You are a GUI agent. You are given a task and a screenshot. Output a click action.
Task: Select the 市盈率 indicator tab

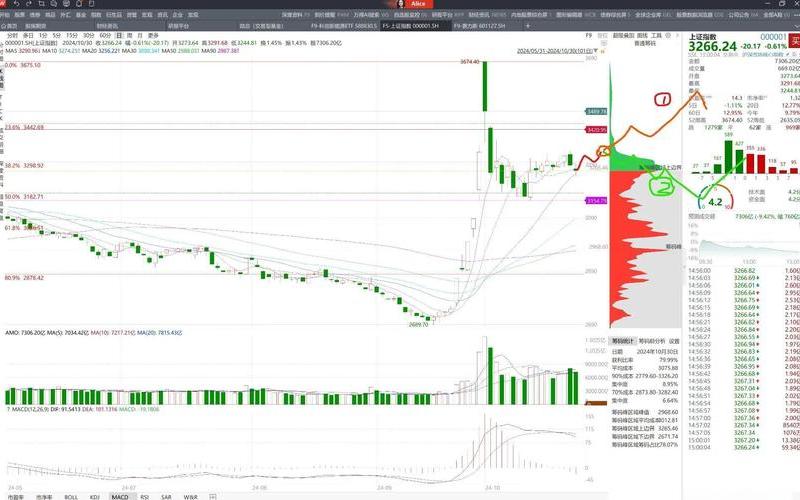15,496
